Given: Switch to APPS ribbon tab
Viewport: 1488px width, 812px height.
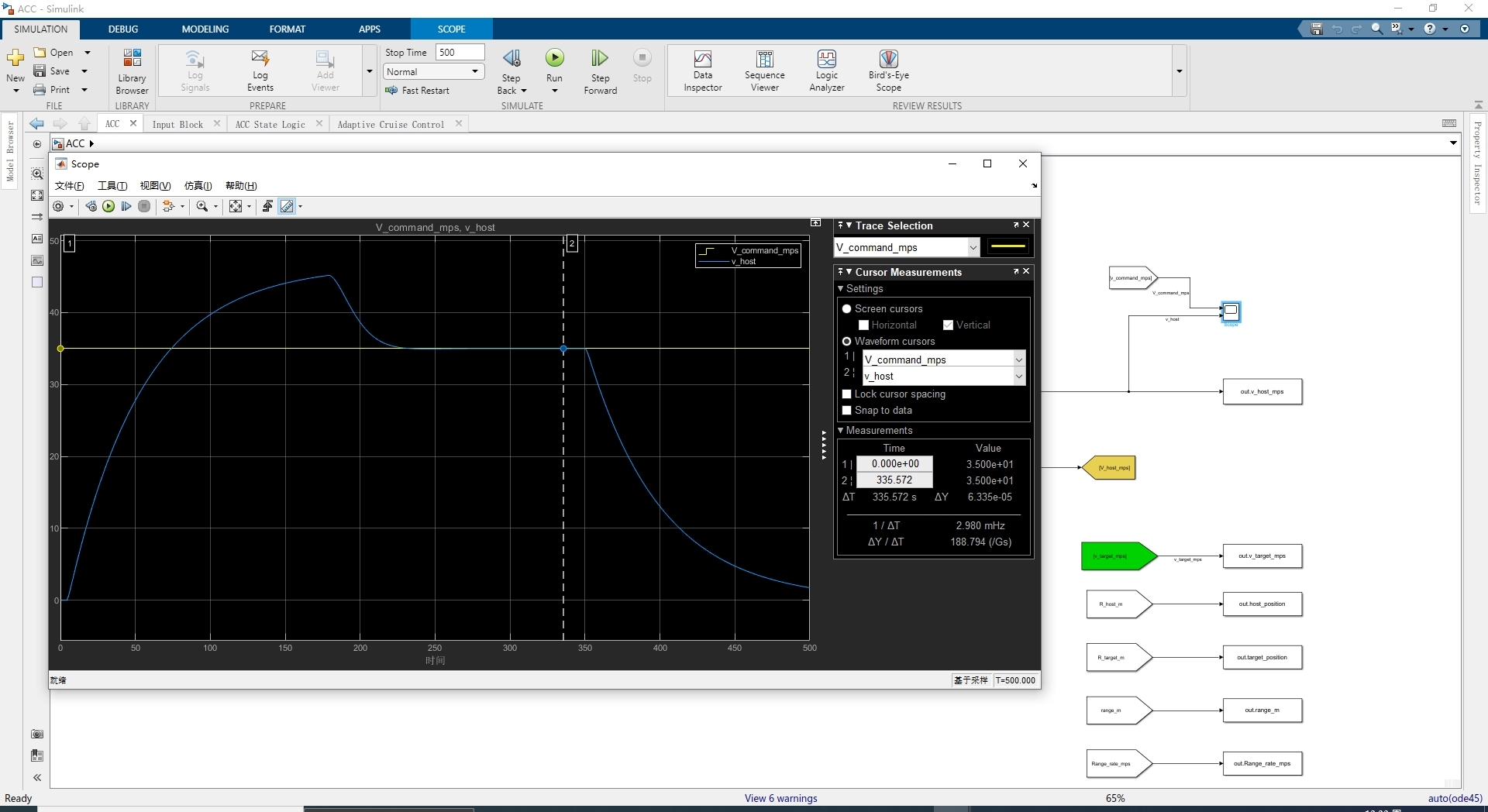Looking at the screenshot, I should [x=370, y=29].
